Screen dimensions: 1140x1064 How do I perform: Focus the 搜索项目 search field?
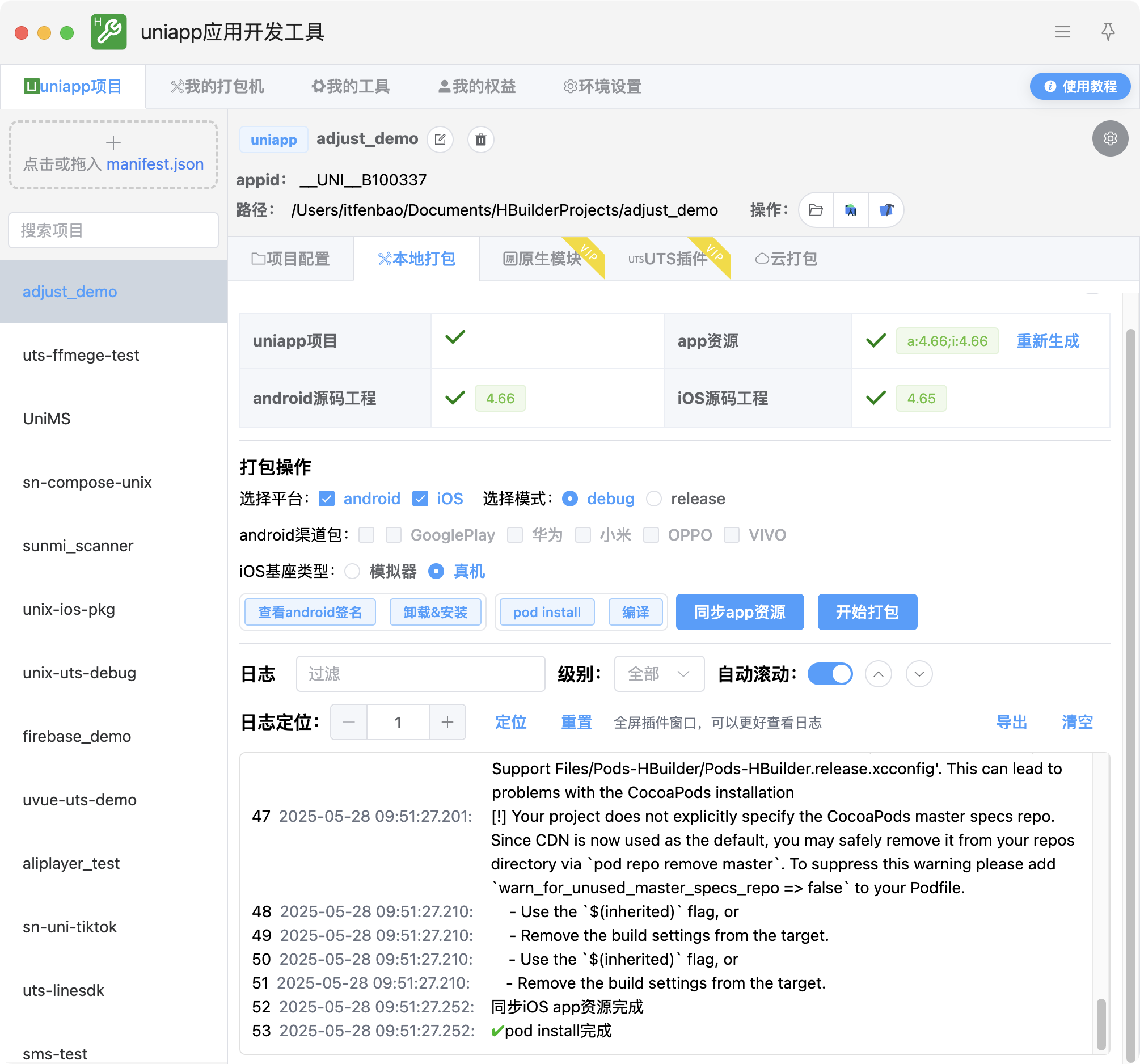(113, 230)
